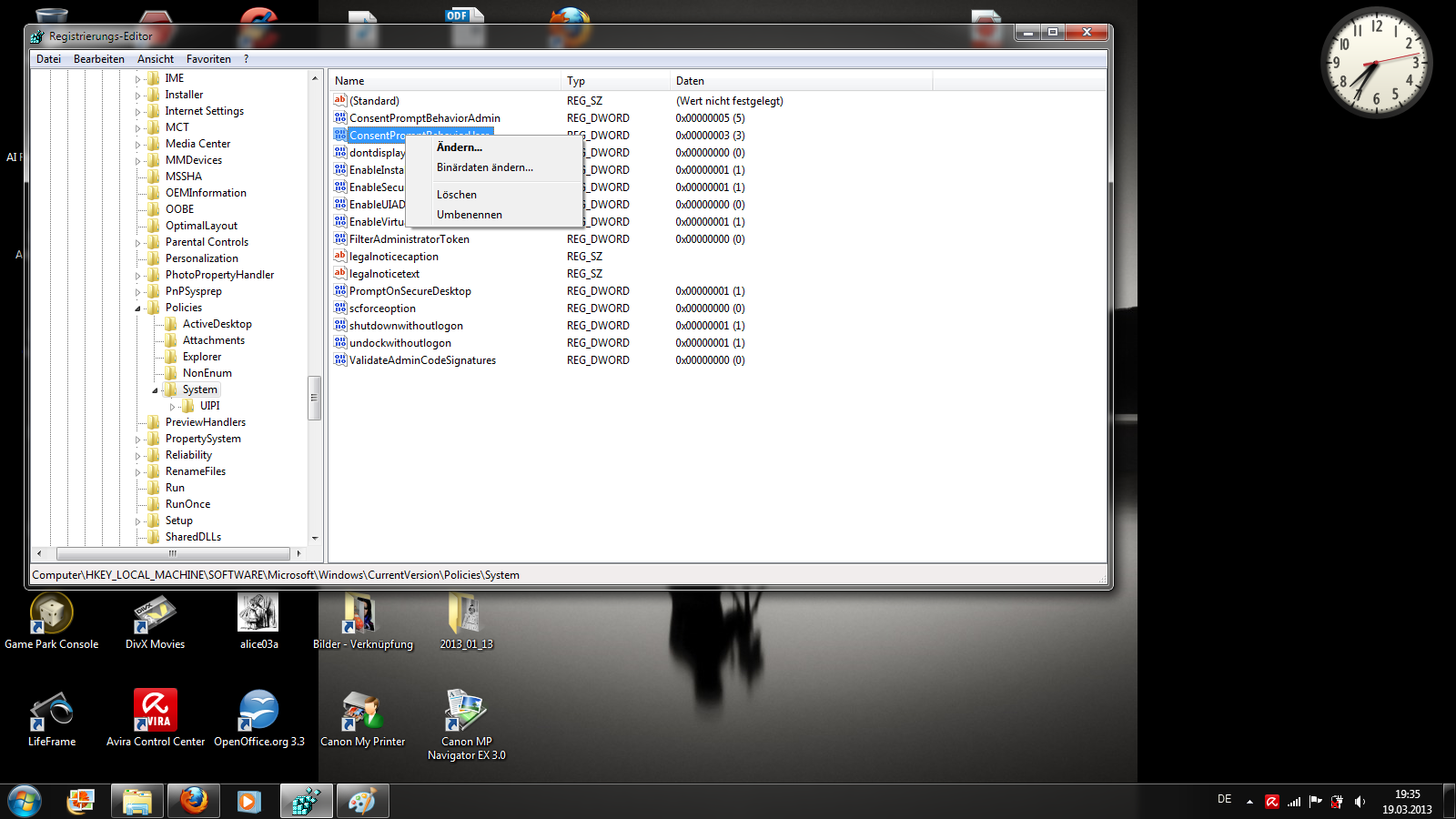Expand the Setup tree node
The height and width of the screenshot is (819, 1456).
click(138, 521)
